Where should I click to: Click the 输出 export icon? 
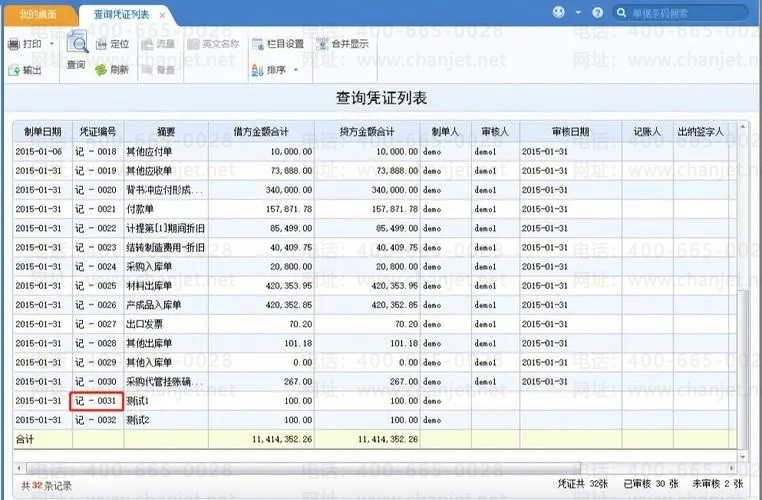pos(14,70)
